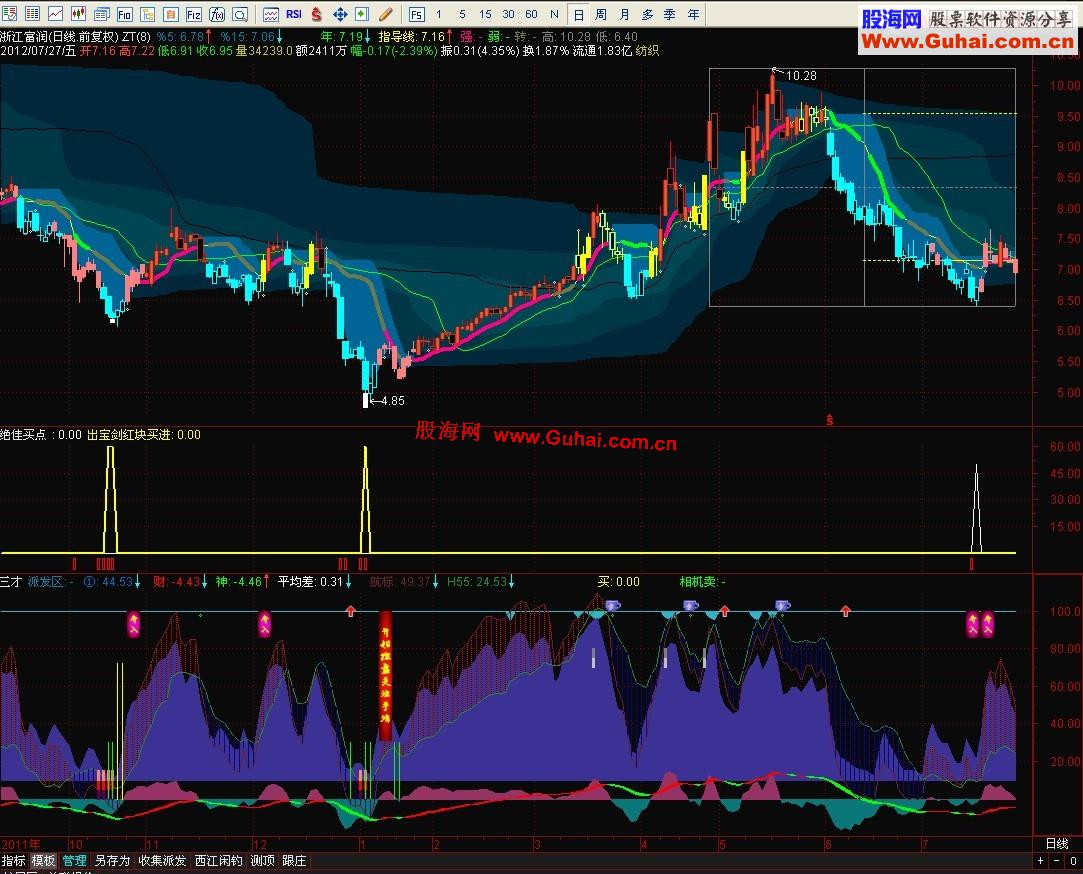Switch to yearly 年 period
This screenshot has width=1083, height=874.
click(693, 14)
